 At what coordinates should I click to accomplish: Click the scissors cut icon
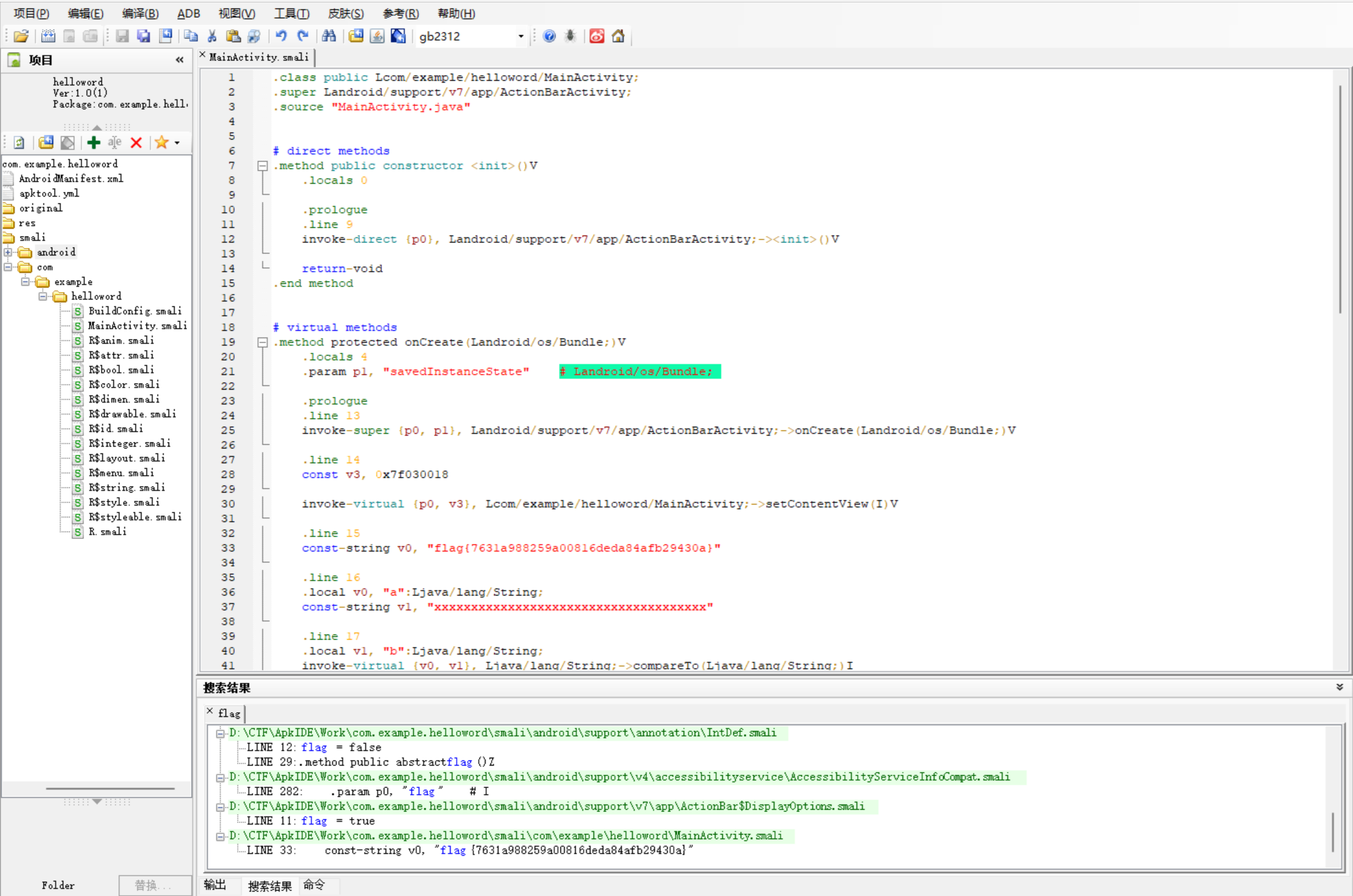(212, 36)
